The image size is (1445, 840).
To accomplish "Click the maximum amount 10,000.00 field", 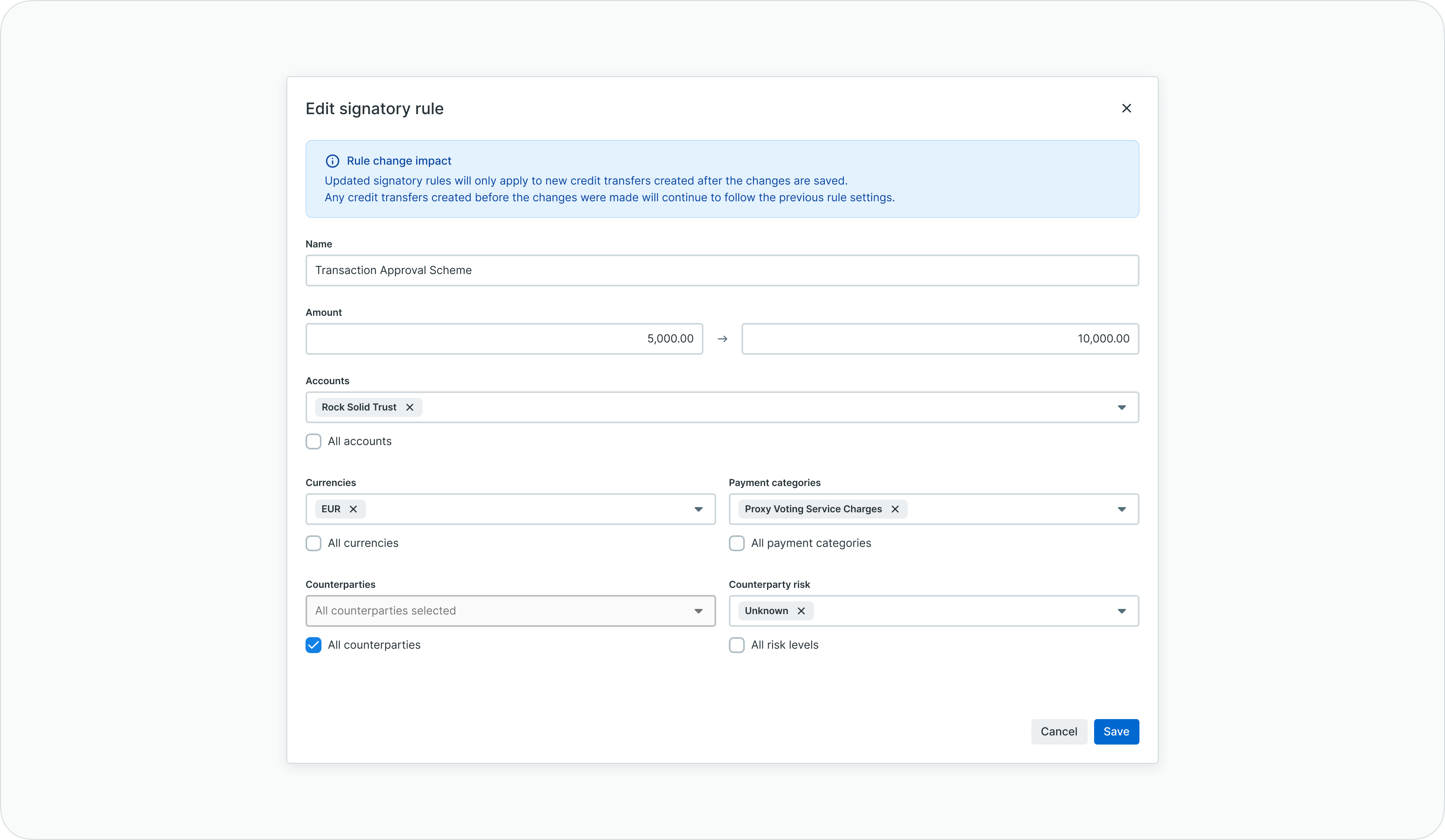I will click(940, 339).
